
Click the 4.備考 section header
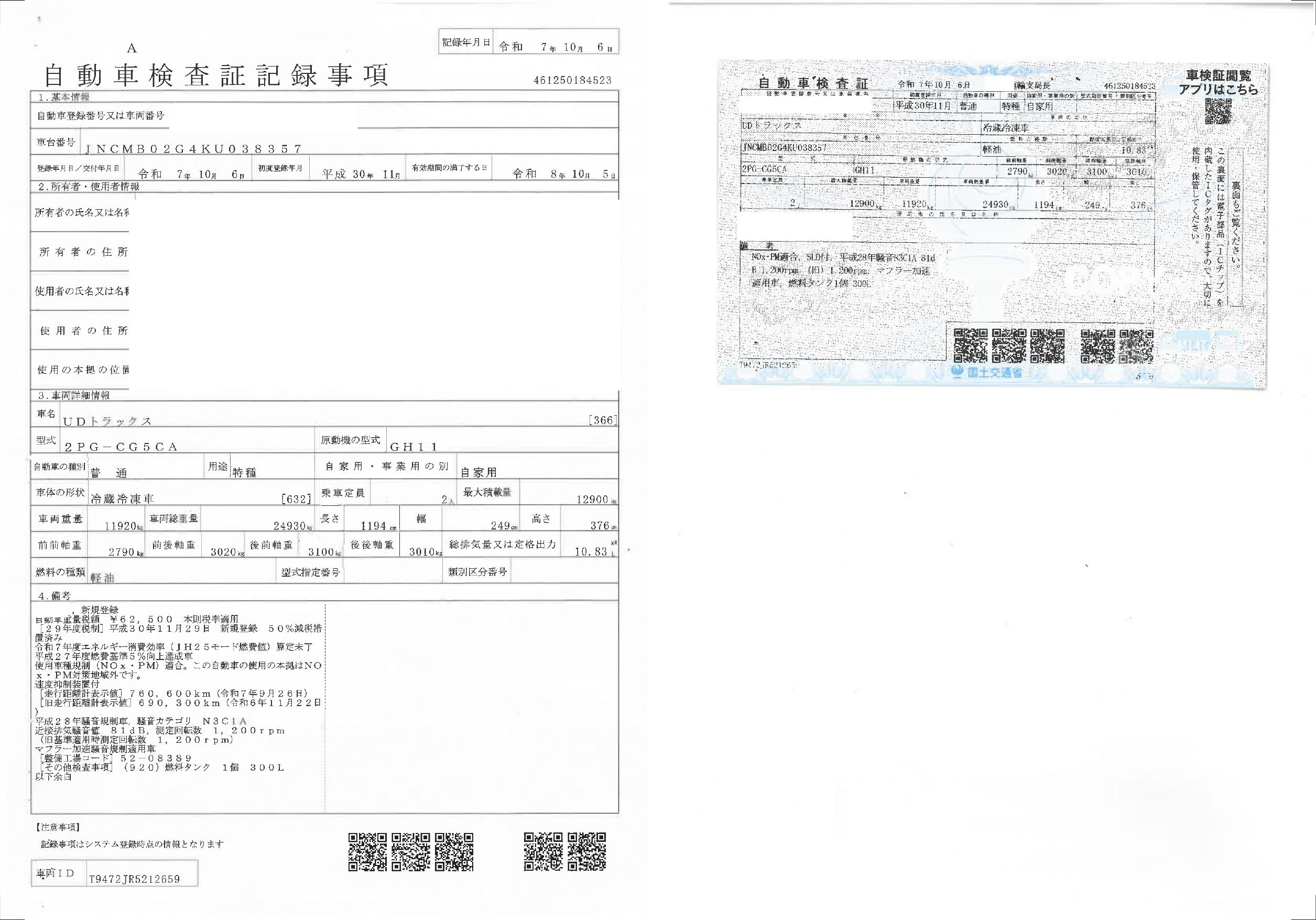point(55,596)
